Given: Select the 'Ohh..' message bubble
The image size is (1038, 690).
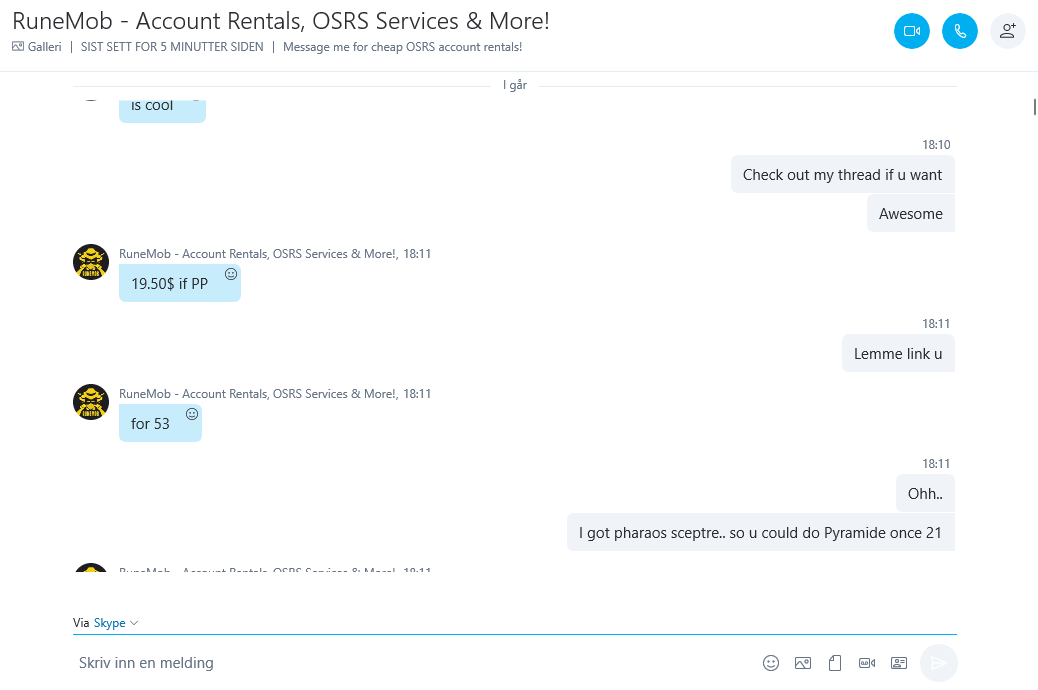Looking at the screenshot, I should point(925,493).
